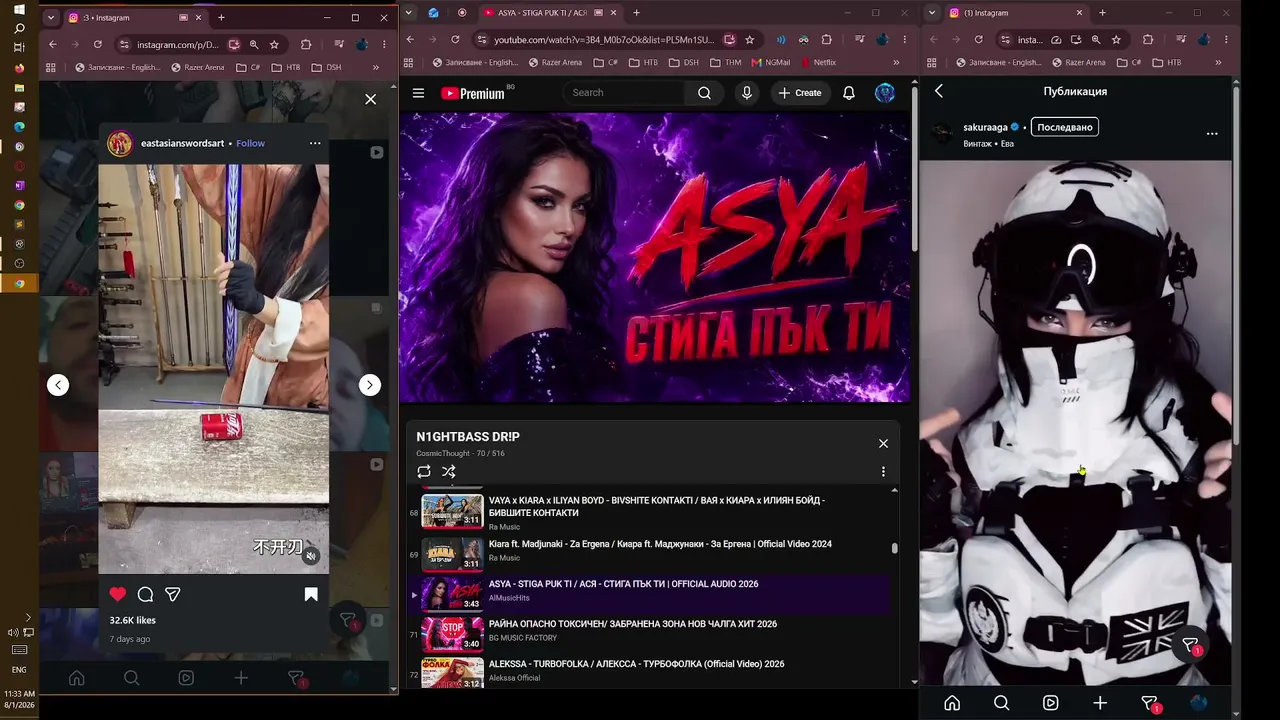Expand bookmarks overflow in left Instagram window
The width and height of the screenshot is (1280, 720).
click(376, 67)
